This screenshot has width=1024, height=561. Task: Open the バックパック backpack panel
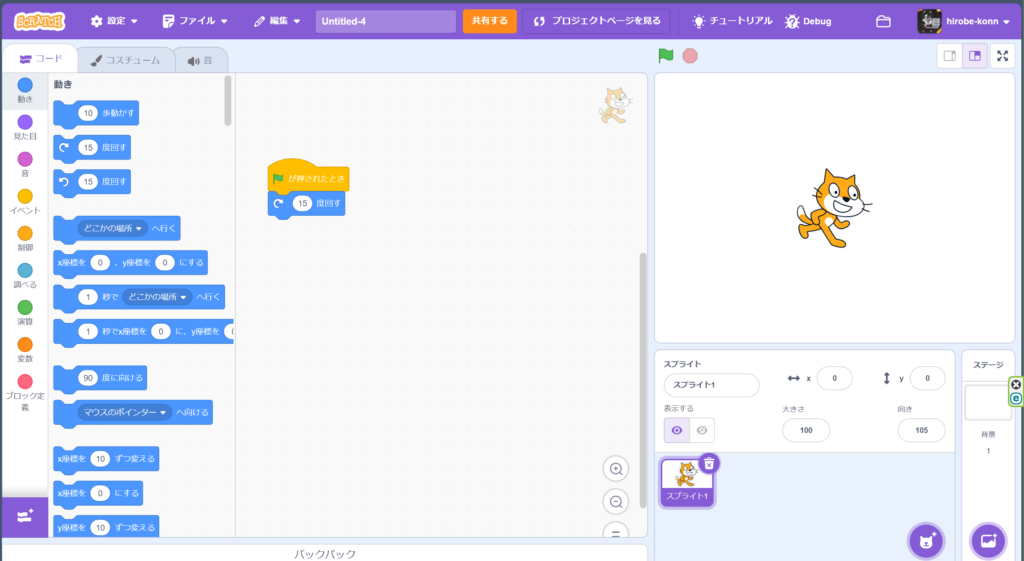coord(325,554)
